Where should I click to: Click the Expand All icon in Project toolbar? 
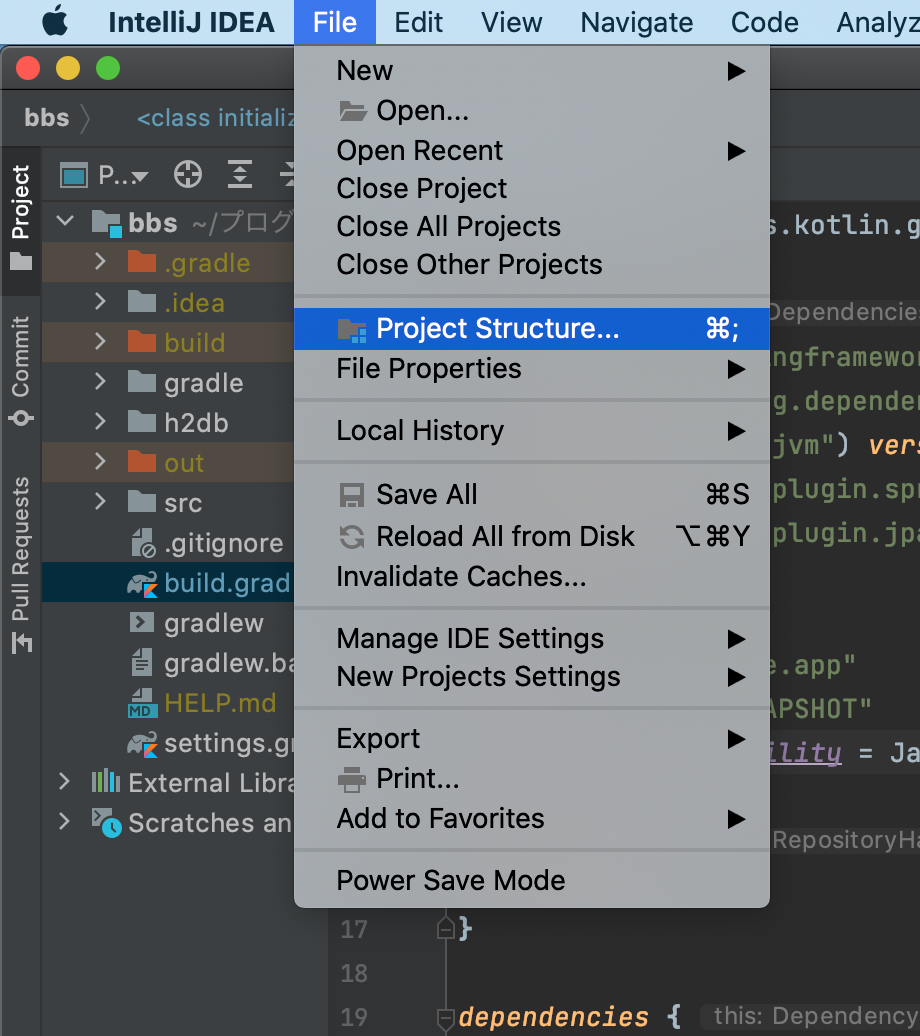pos(240,175)
